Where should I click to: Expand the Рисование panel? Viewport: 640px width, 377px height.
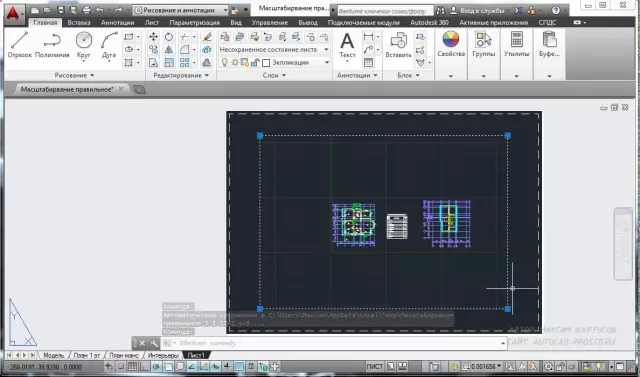pos(74,75)
